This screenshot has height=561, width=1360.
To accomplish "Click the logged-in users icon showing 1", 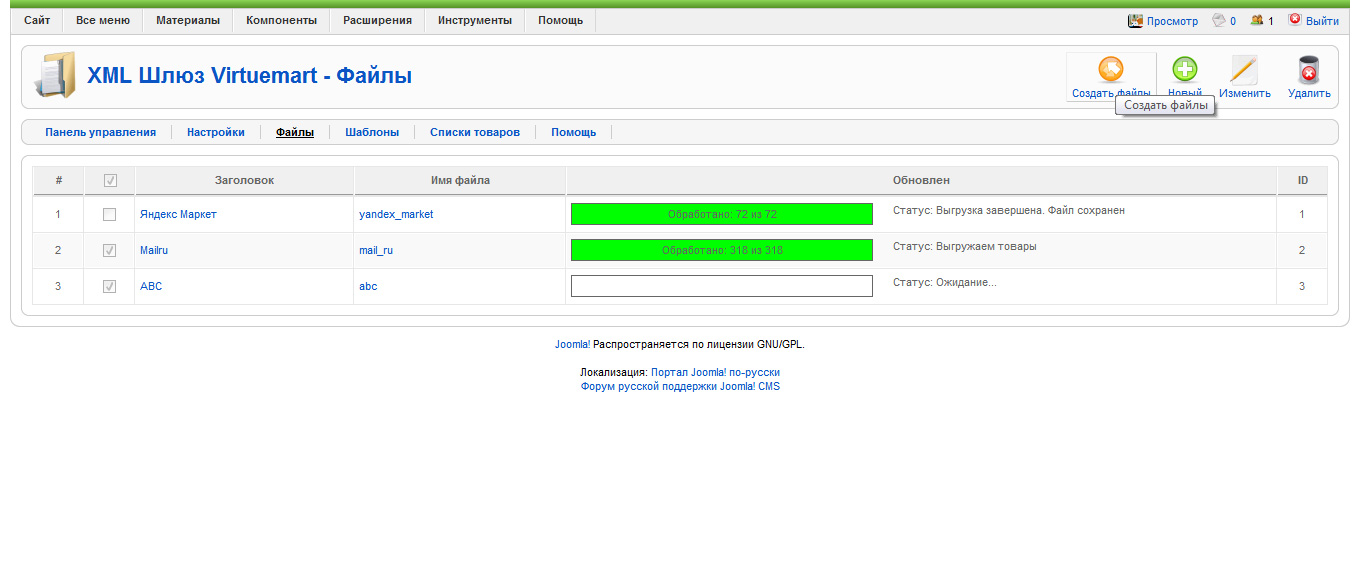I will (x=1257, y=20).
